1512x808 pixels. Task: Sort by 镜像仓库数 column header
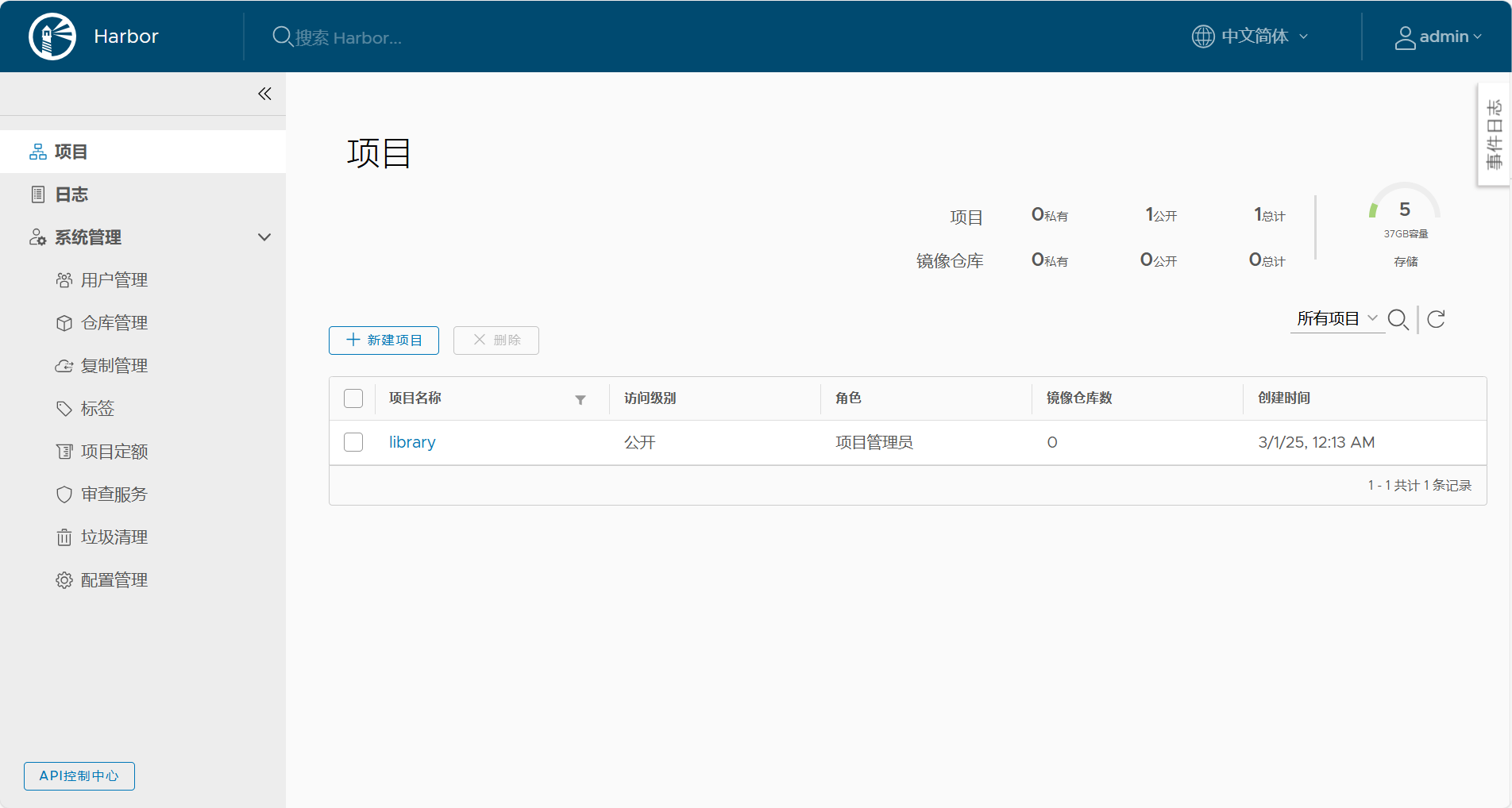(1079, 398)
